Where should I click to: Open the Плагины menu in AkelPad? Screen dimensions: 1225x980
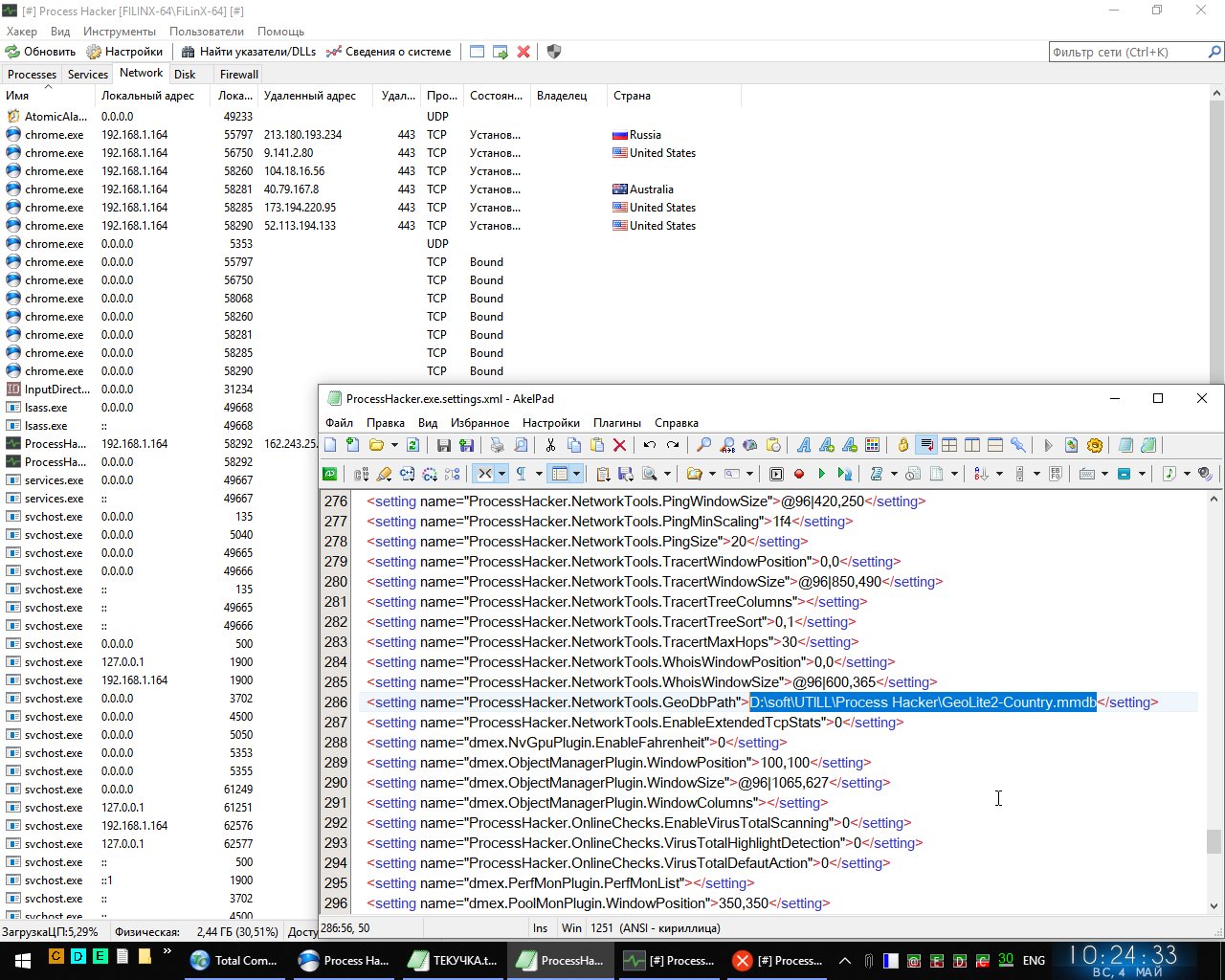616,422
